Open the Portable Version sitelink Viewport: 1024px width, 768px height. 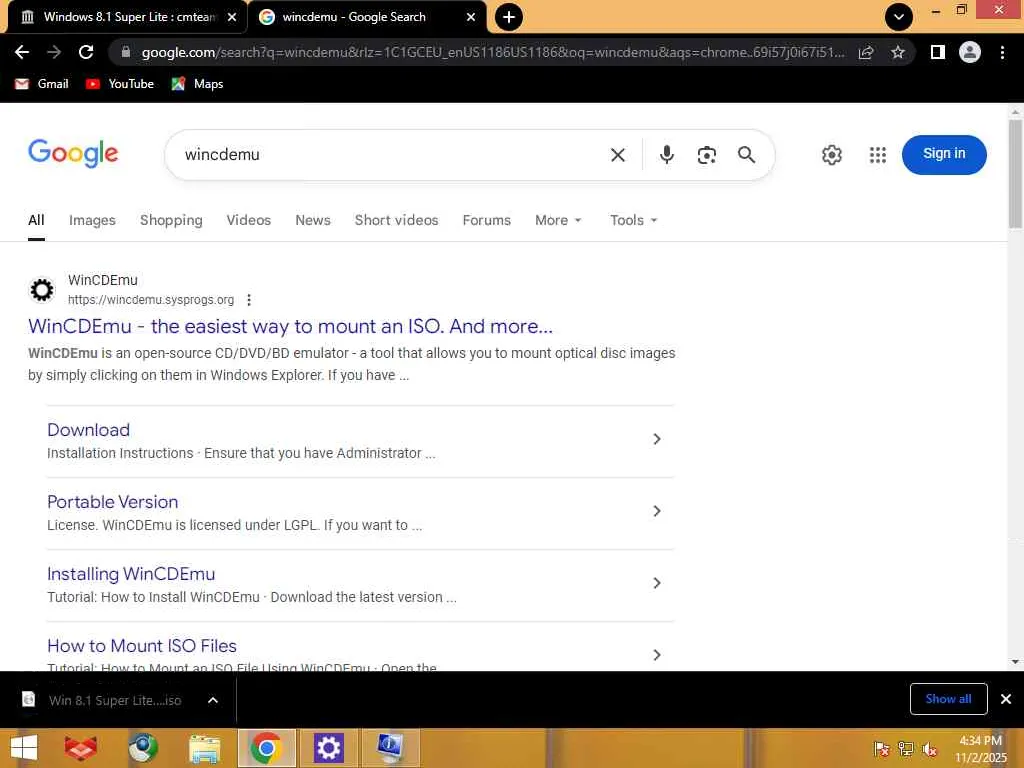tap(112, 502)
